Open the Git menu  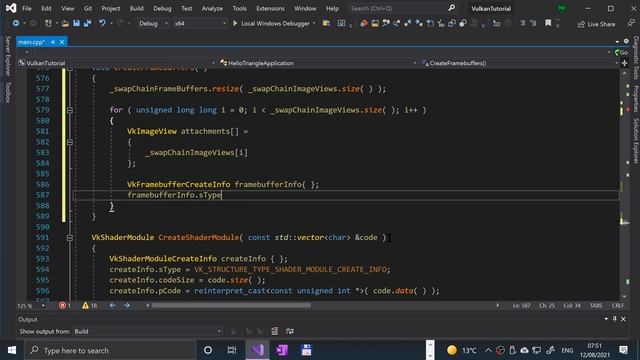(x=88, y=9)
